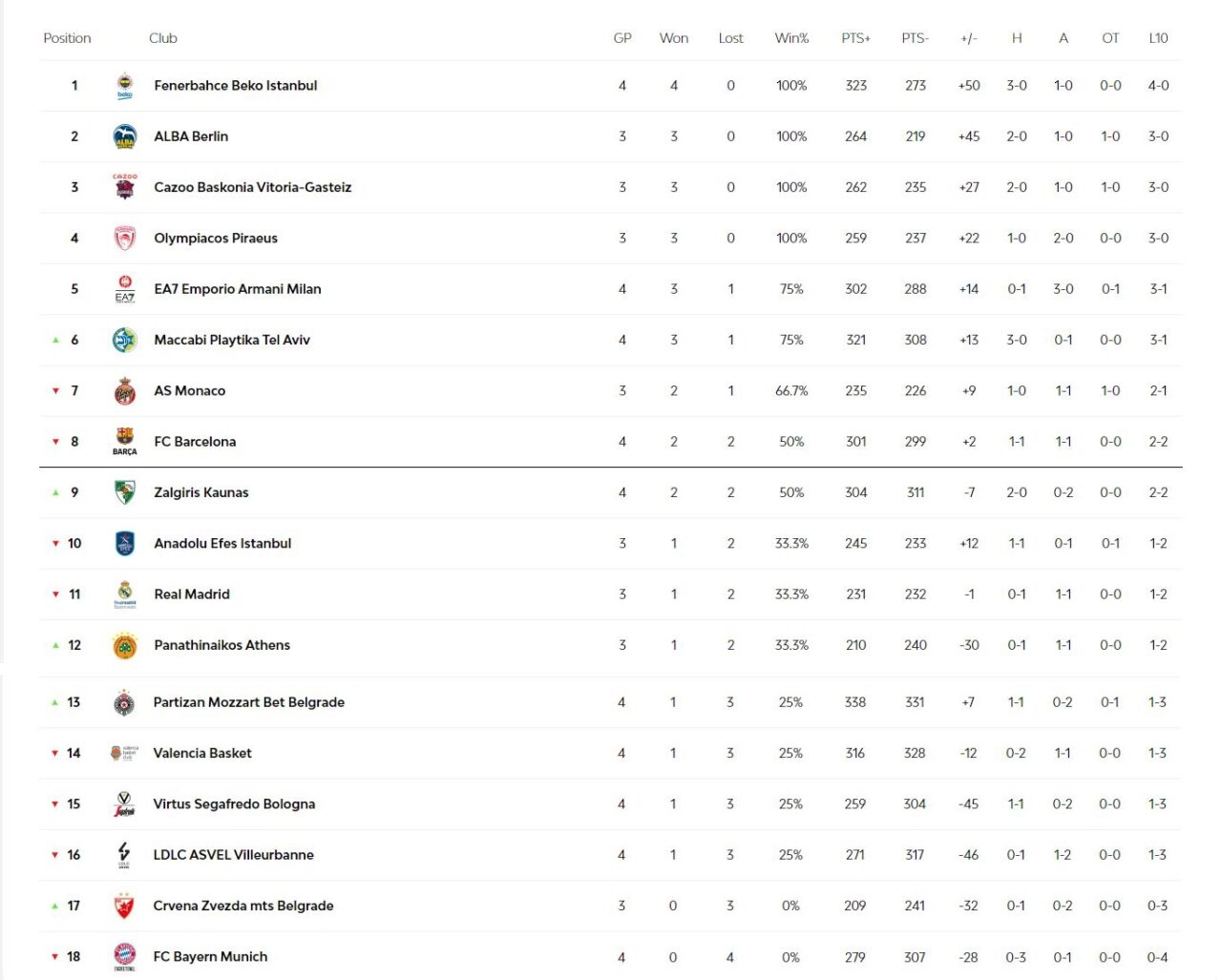Select the Valencia Basket team name

point(202,754)
